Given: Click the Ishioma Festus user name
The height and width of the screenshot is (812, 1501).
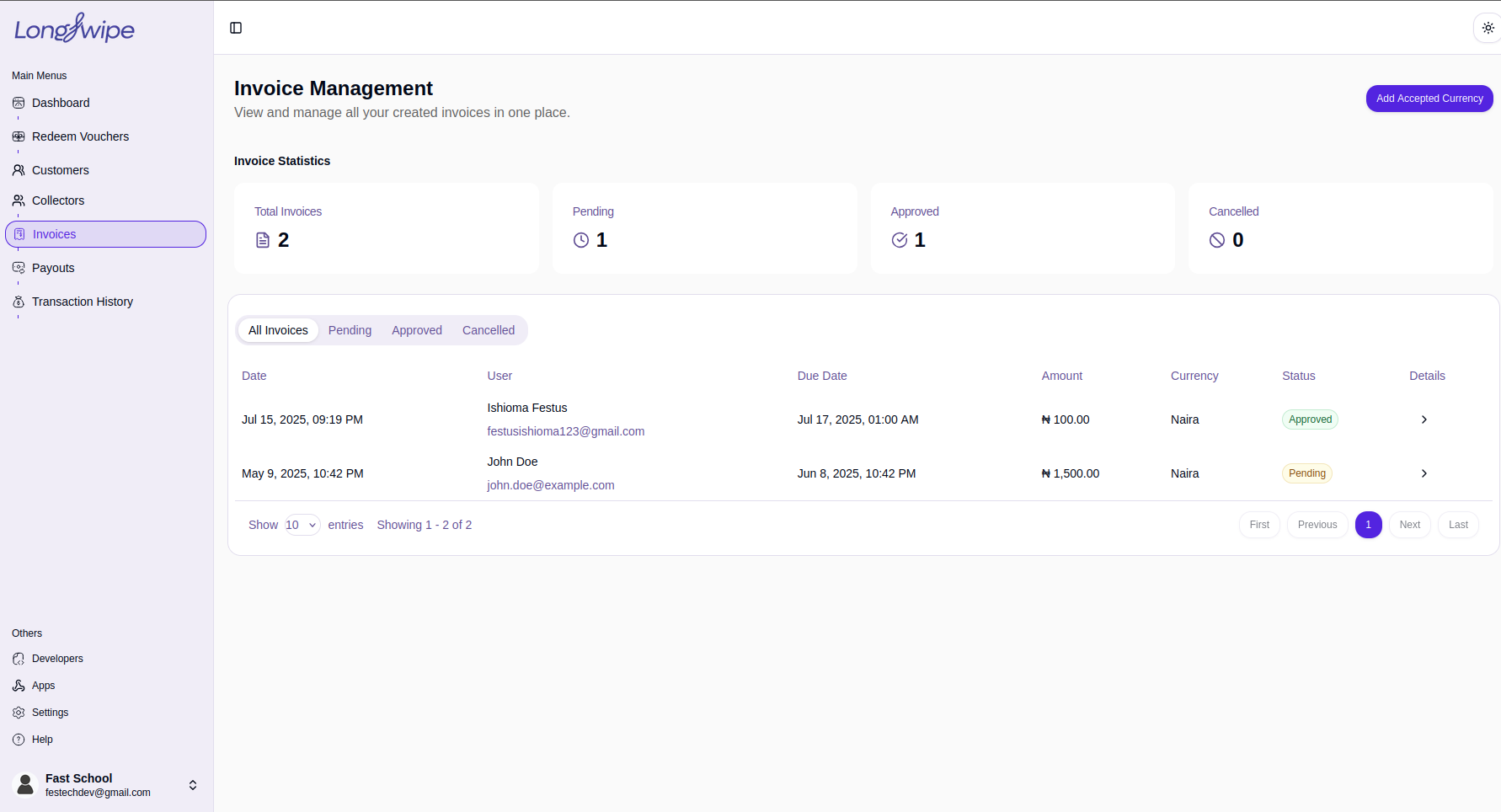Looking at the screenshot, I should (527, 408).
